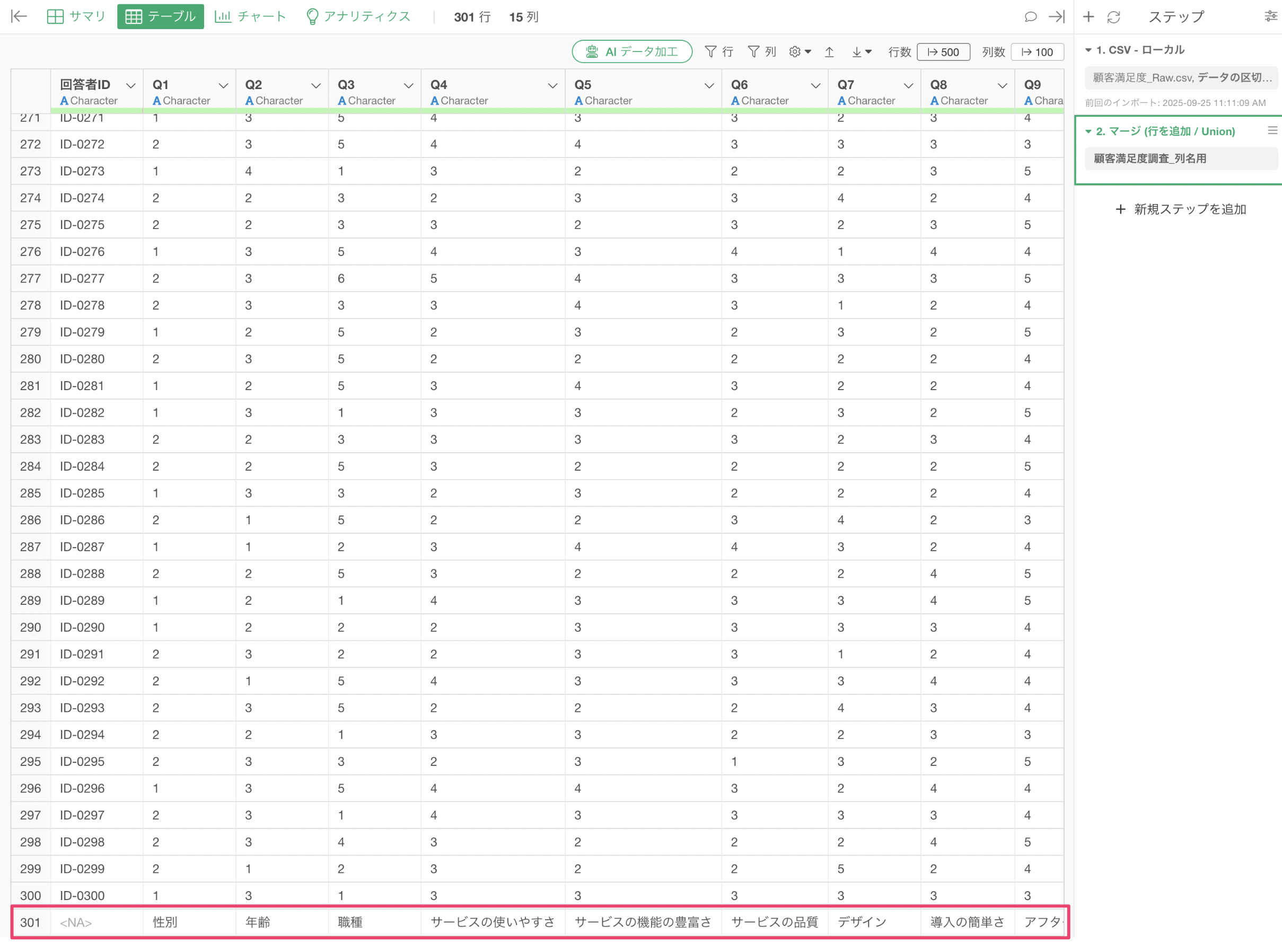Click the refresh icon in the steps header
This screenshot has width=1282, height=952.
tap(1114, 17)
